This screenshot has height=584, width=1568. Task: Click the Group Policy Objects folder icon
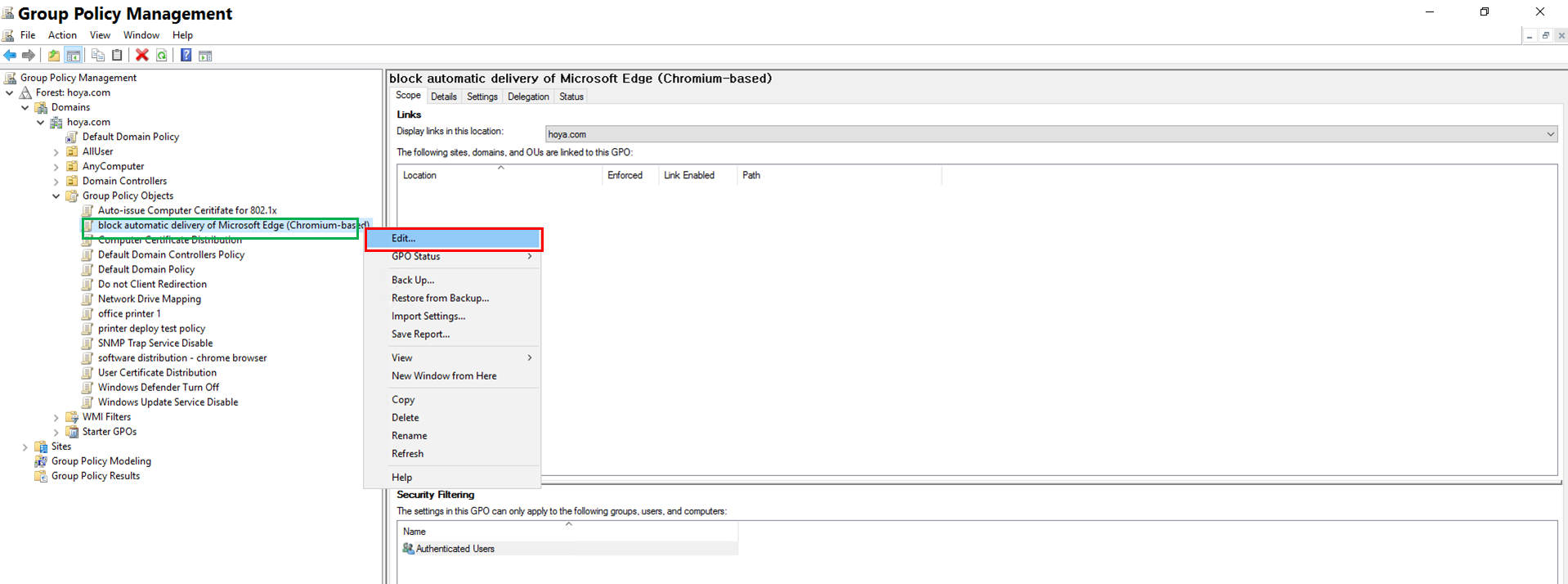[72, 196]
